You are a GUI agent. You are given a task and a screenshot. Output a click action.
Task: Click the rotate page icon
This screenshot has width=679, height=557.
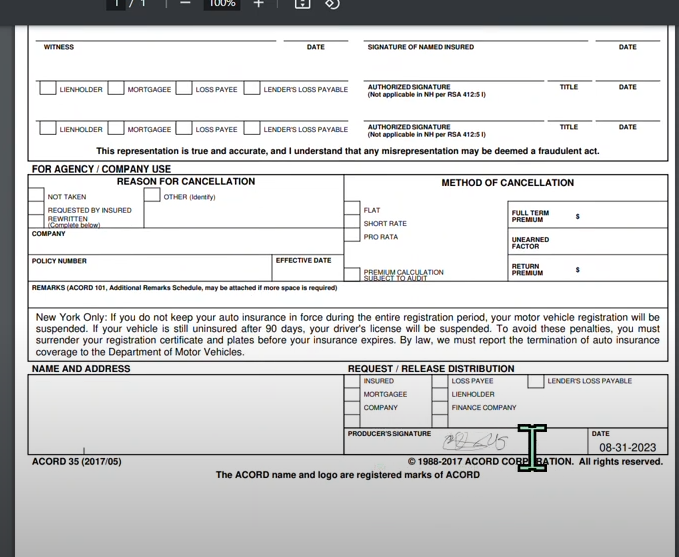[x=332, y=3]
